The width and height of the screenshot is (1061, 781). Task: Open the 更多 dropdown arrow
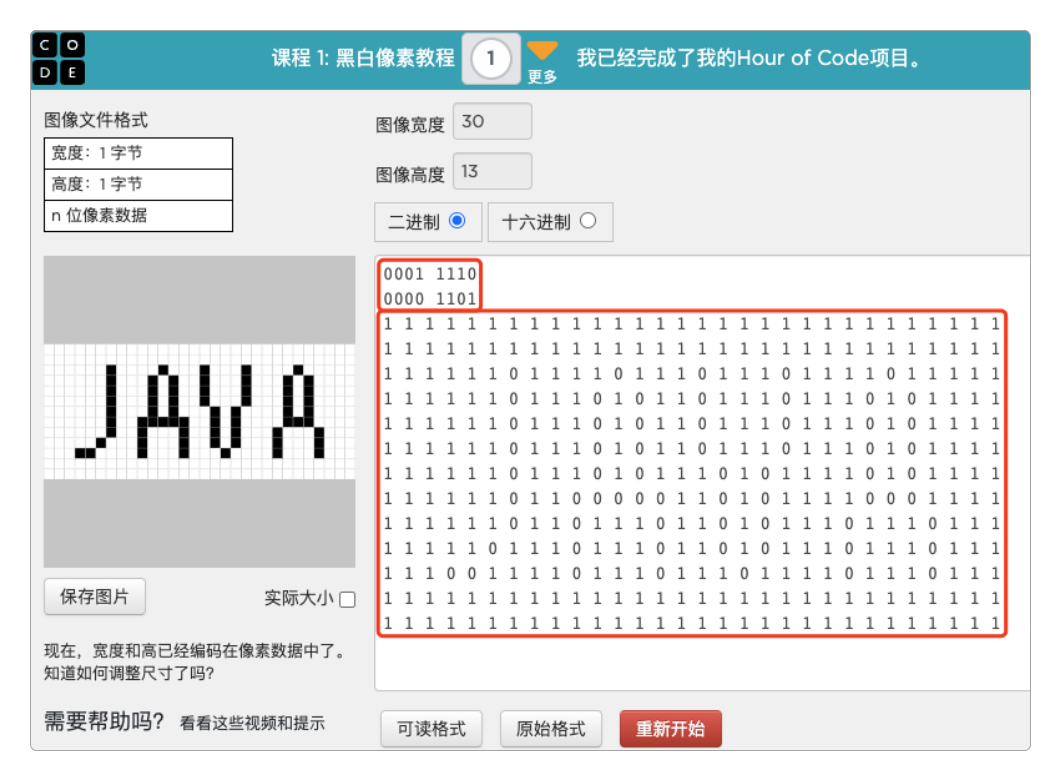pyautogui.click(x=542, y=51)
